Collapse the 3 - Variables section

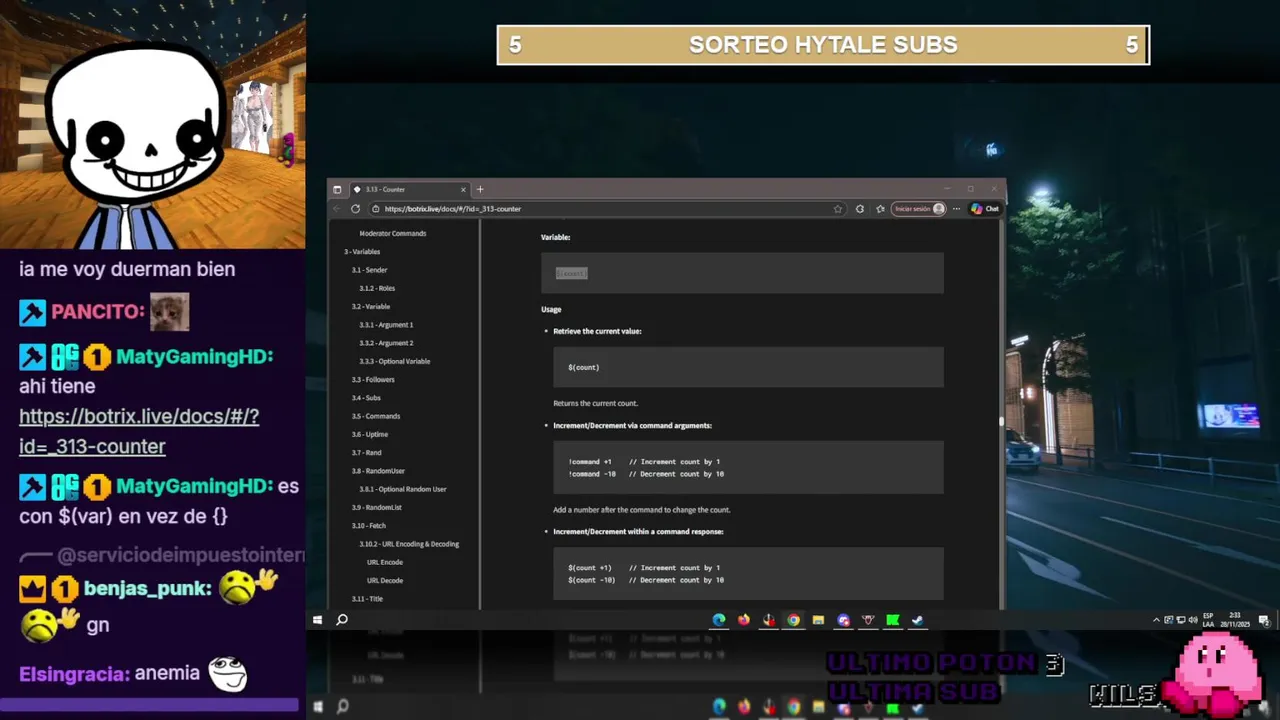click(362, 252)
